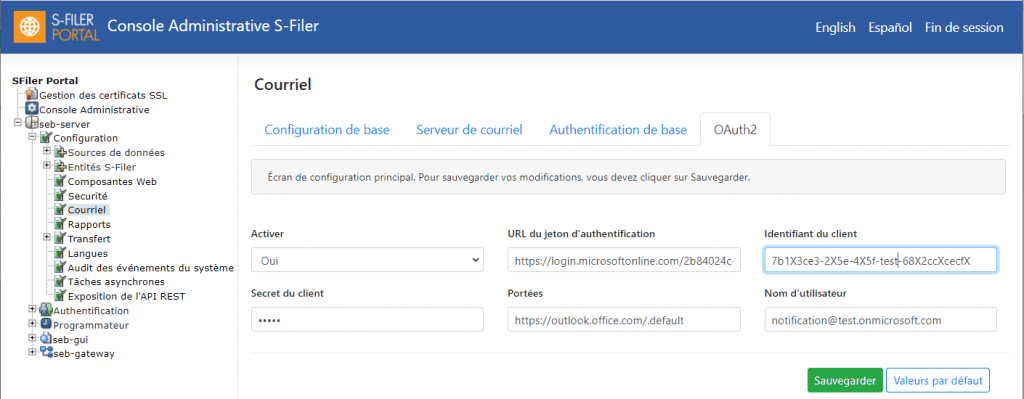Select Courriel tree label
This screenshot has width=1024, height=399.
tap(87, 210)
